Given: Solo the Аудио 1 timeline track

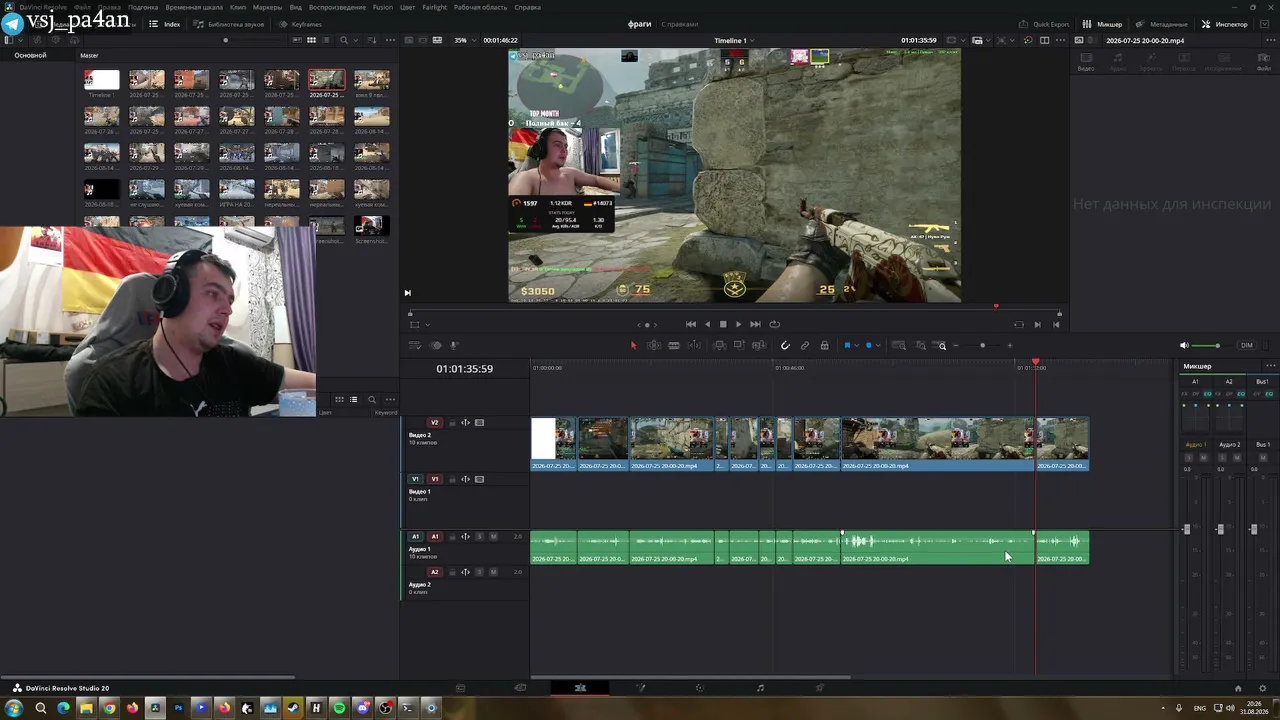Looking at the screenshot, I should tap(479, 537).
